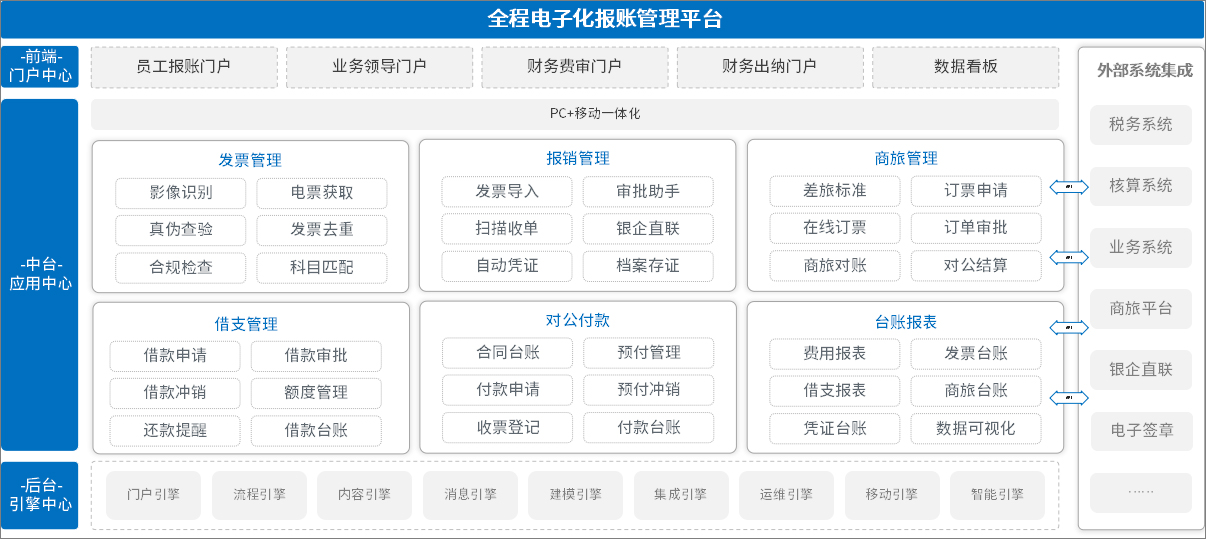
Task: Choose 商旅对账
Action: pos(835,266)
